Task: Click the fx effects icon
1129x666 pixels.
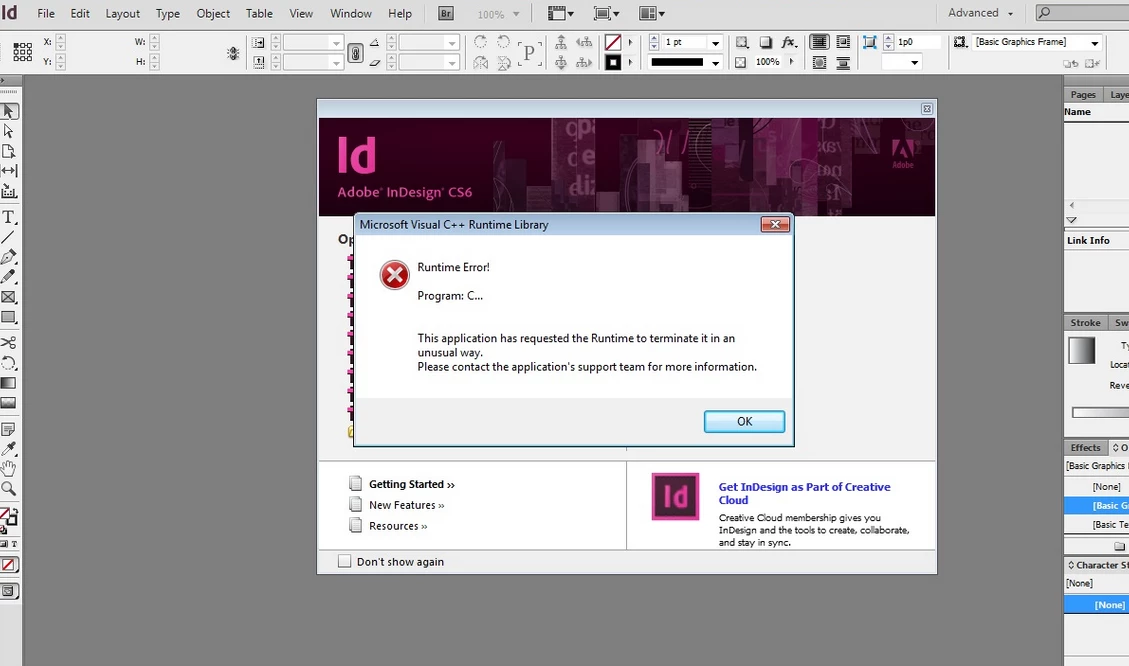Action: (x=789, y=42)
